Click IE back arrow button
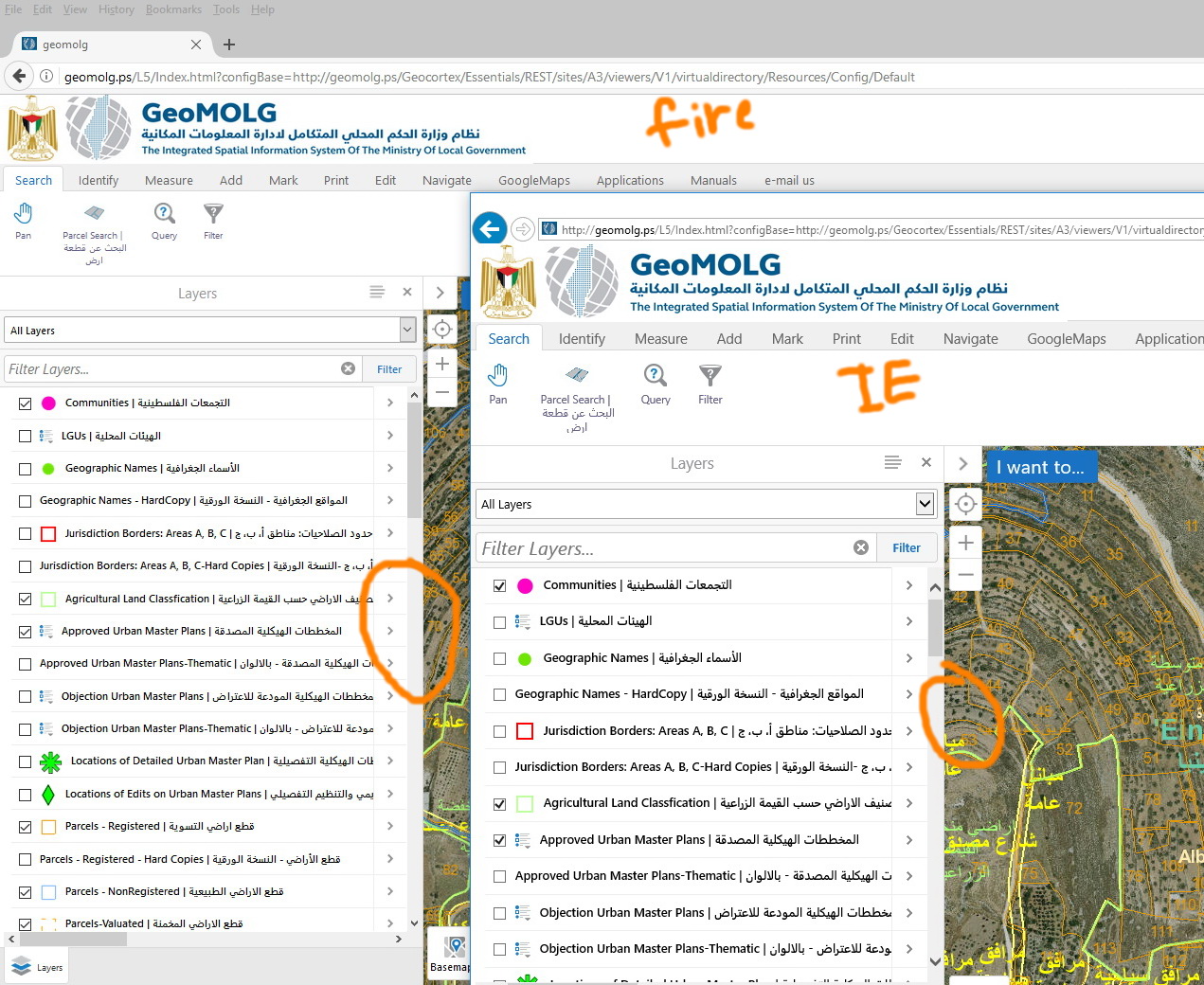The width and height of the screenshot is (1204, 985). 490,228
